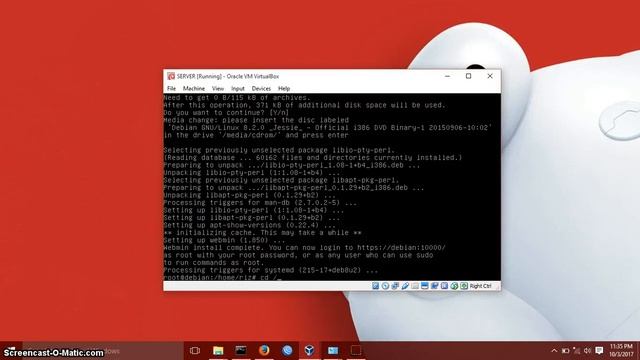
Task: Click 'Processing triggers for man-db' line
Action: 260,203
